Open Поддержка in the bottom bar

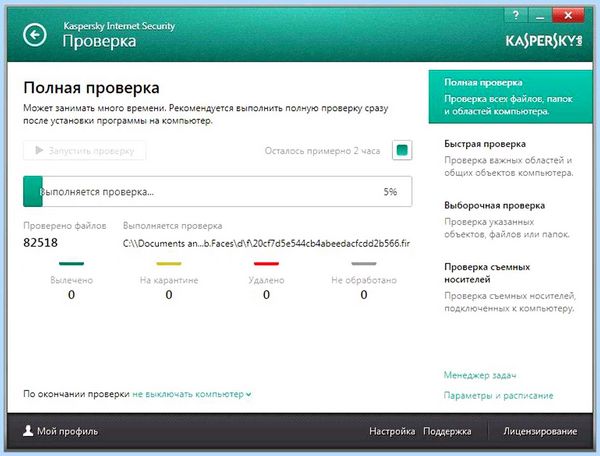pyautogui.click(x=447, y=431)
